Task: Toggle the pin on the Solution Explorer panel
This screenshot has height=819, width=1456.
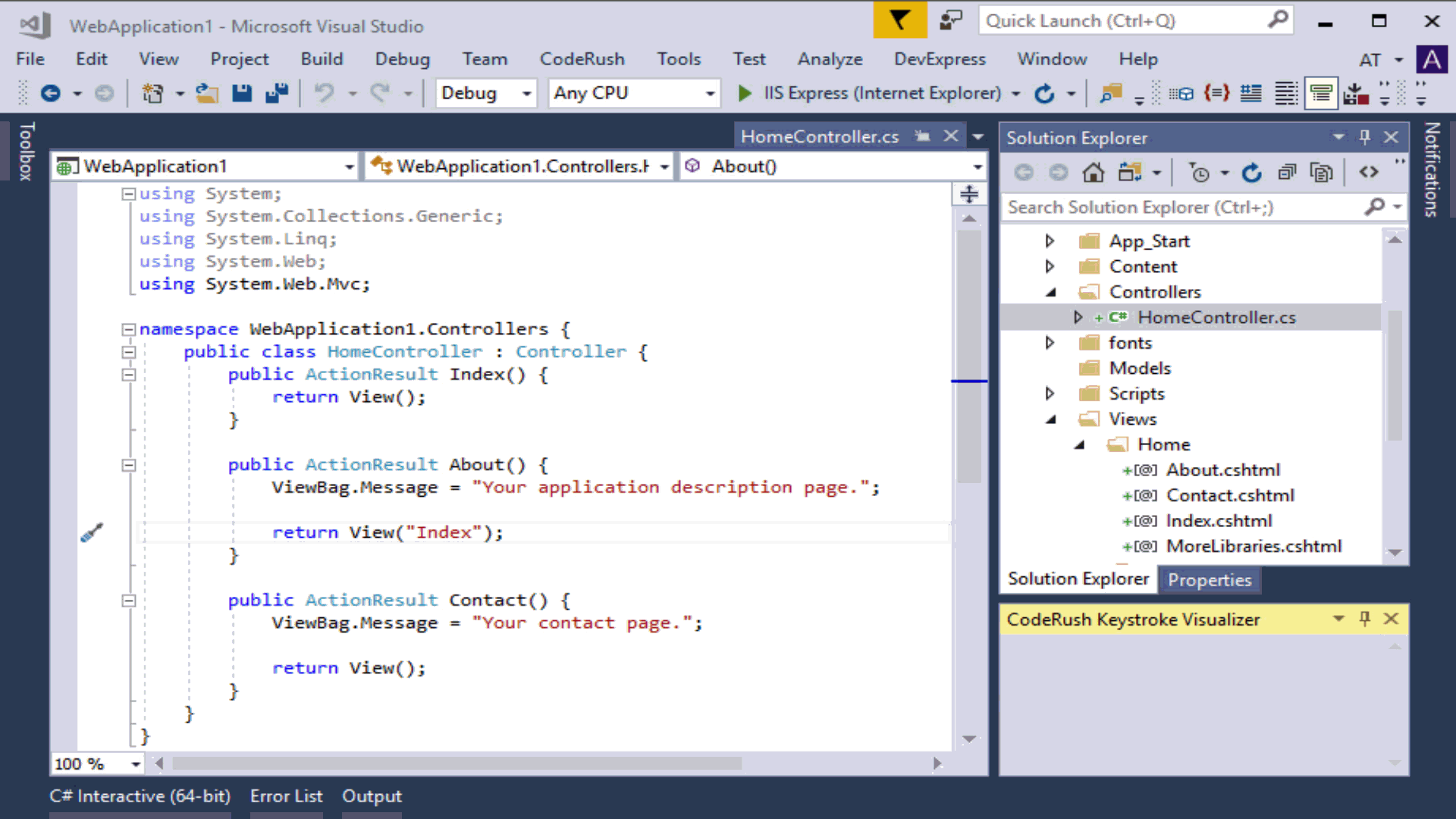Action: point(1365,137)
